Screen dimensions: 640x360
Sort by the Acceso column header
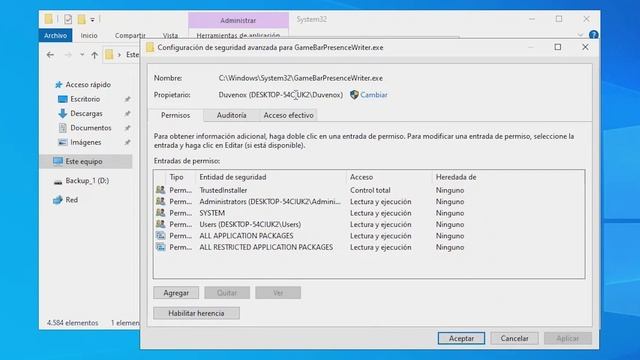[389, 177]
